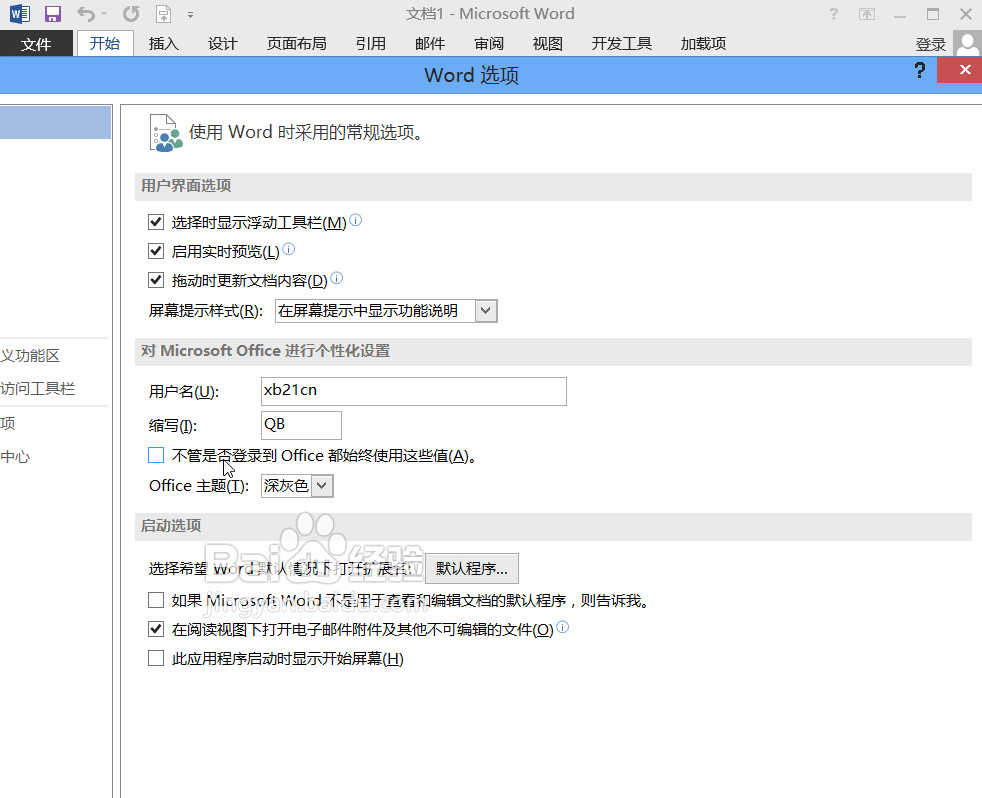Select the 自定义功能区 sidebar category

pos(30,355)
